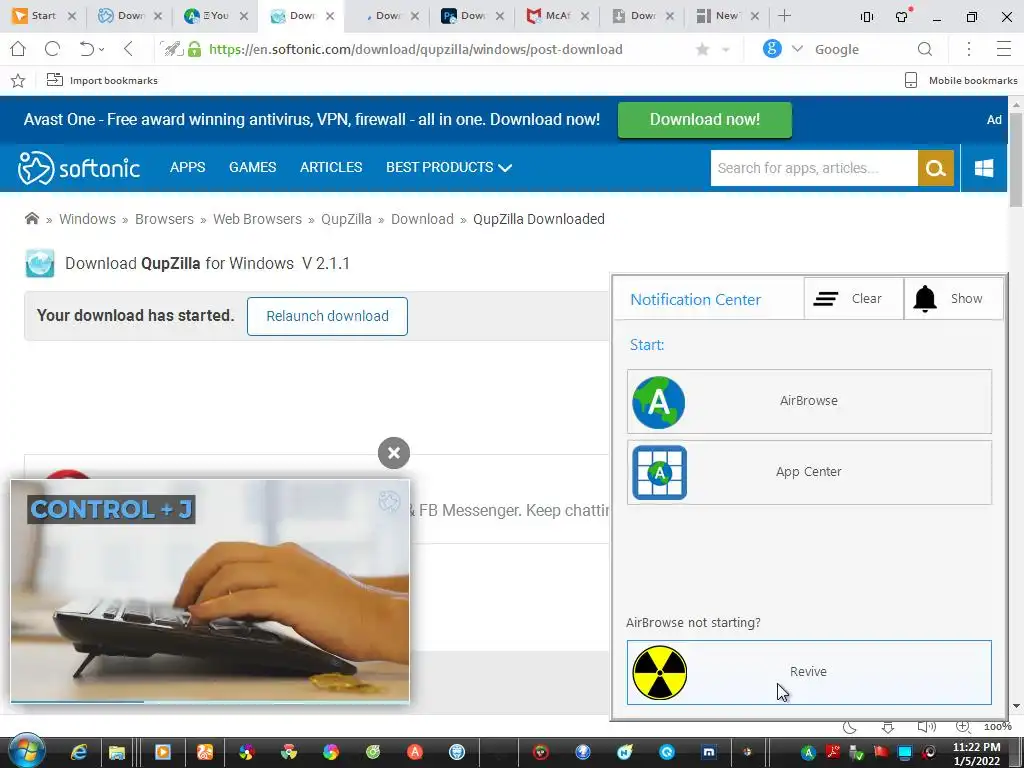Open the APPS menu
This screenshot has height=768, width=1024.
tap(187, 167)
